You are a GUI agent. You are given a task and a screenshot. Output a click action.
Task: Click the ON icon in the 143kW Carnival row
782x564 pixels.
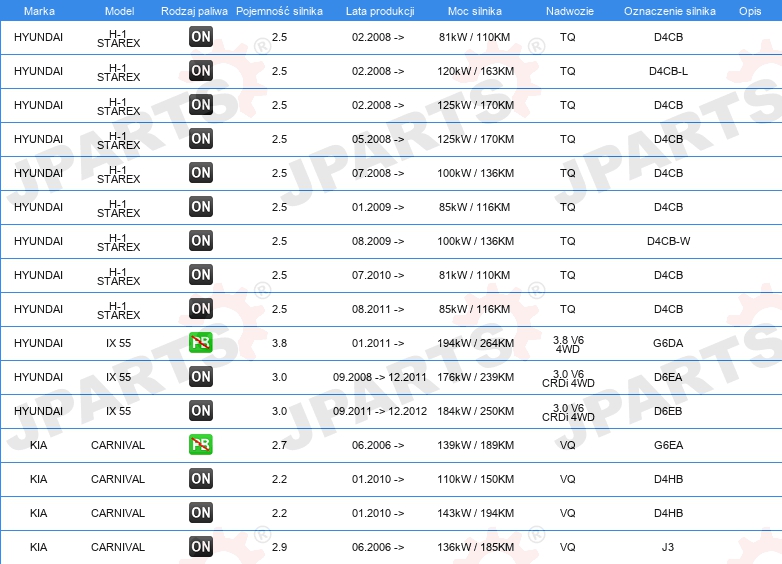(x=201, y=512)
